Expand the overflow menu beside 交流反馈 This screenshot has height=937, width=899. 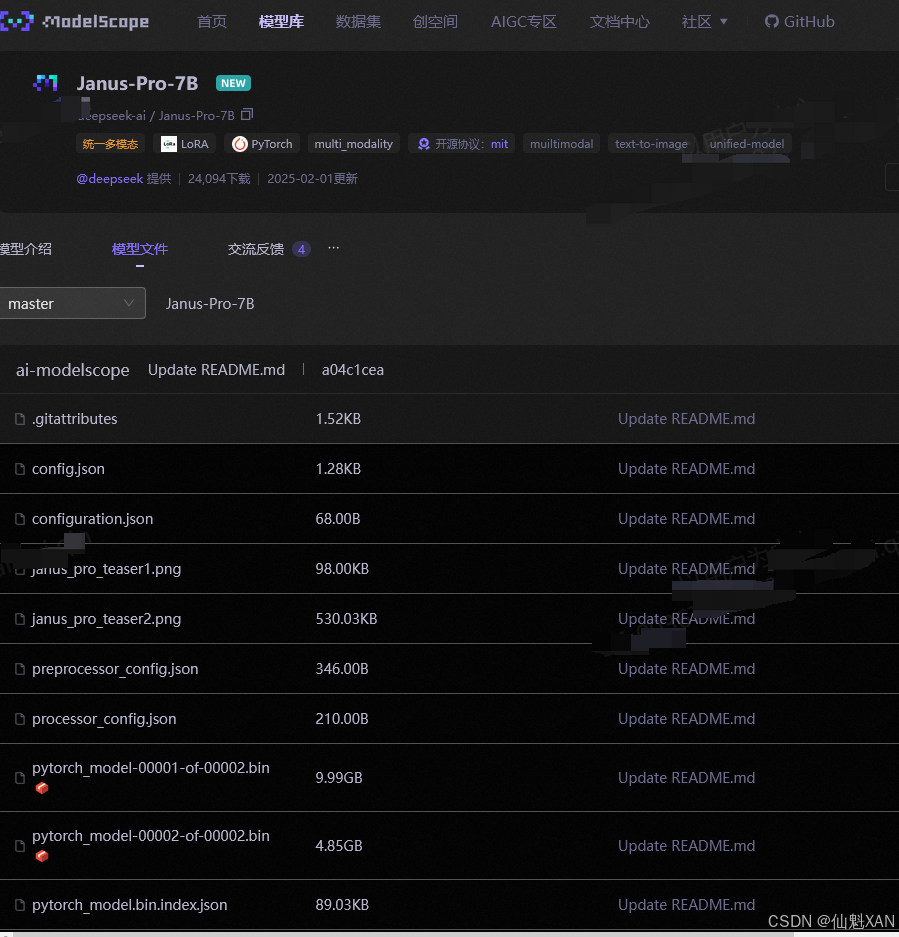coord(333,248)
